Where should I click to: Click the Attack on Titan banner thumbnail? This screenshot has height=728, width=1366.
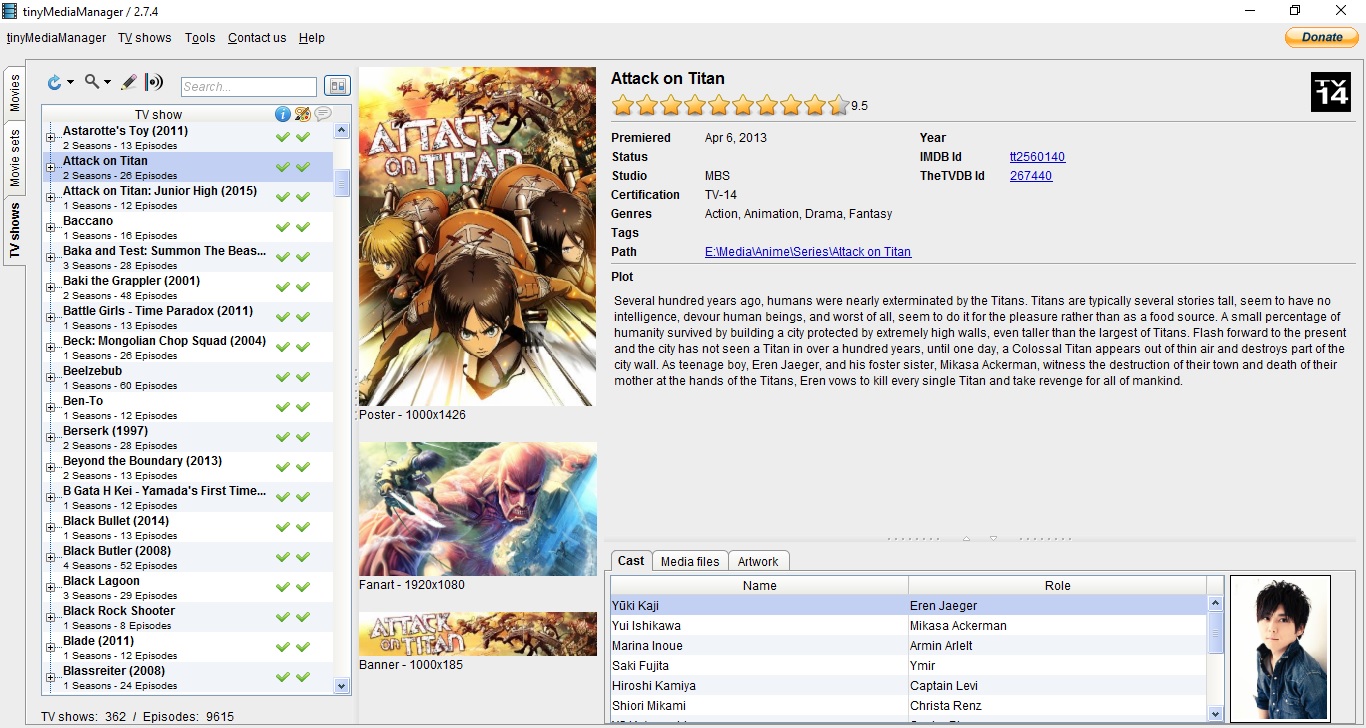(478, 634)
